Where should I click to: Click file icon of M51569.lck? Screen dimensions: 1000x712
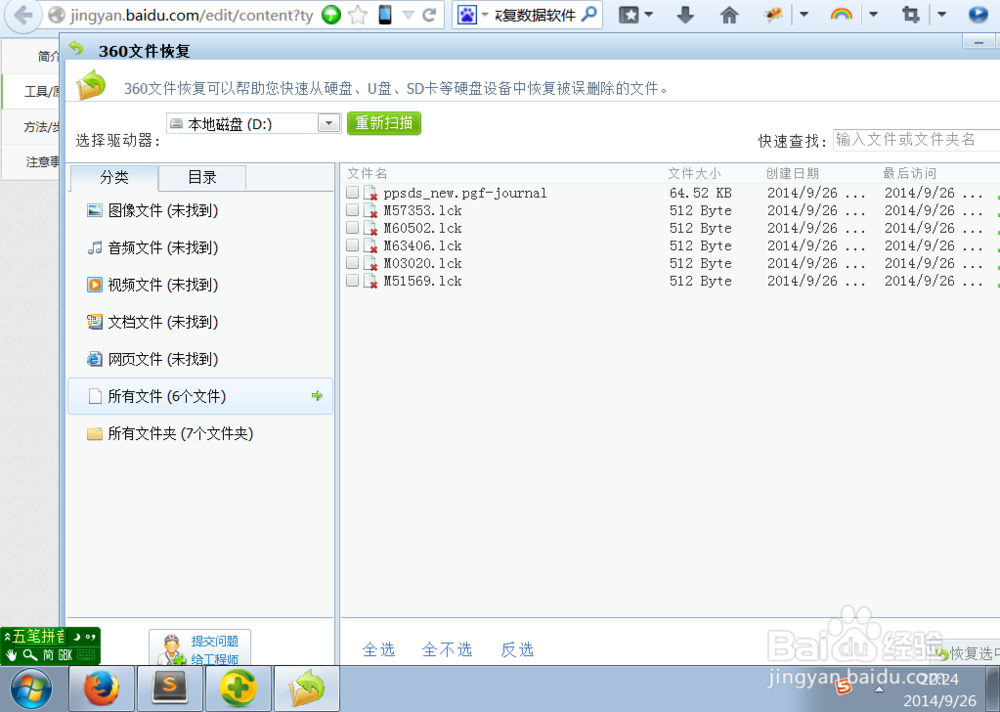[x=371, y=281]
